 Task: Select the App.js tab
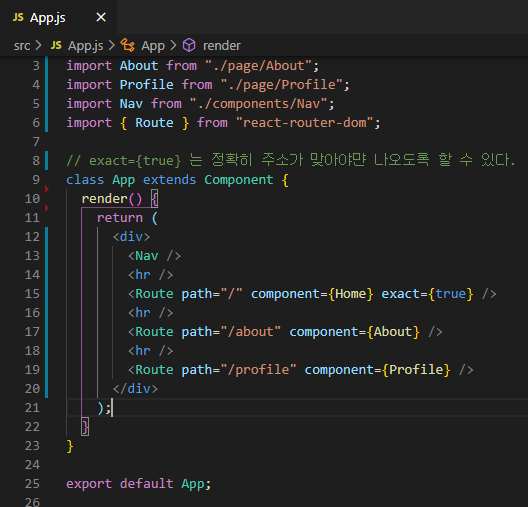tap(58, 17)
